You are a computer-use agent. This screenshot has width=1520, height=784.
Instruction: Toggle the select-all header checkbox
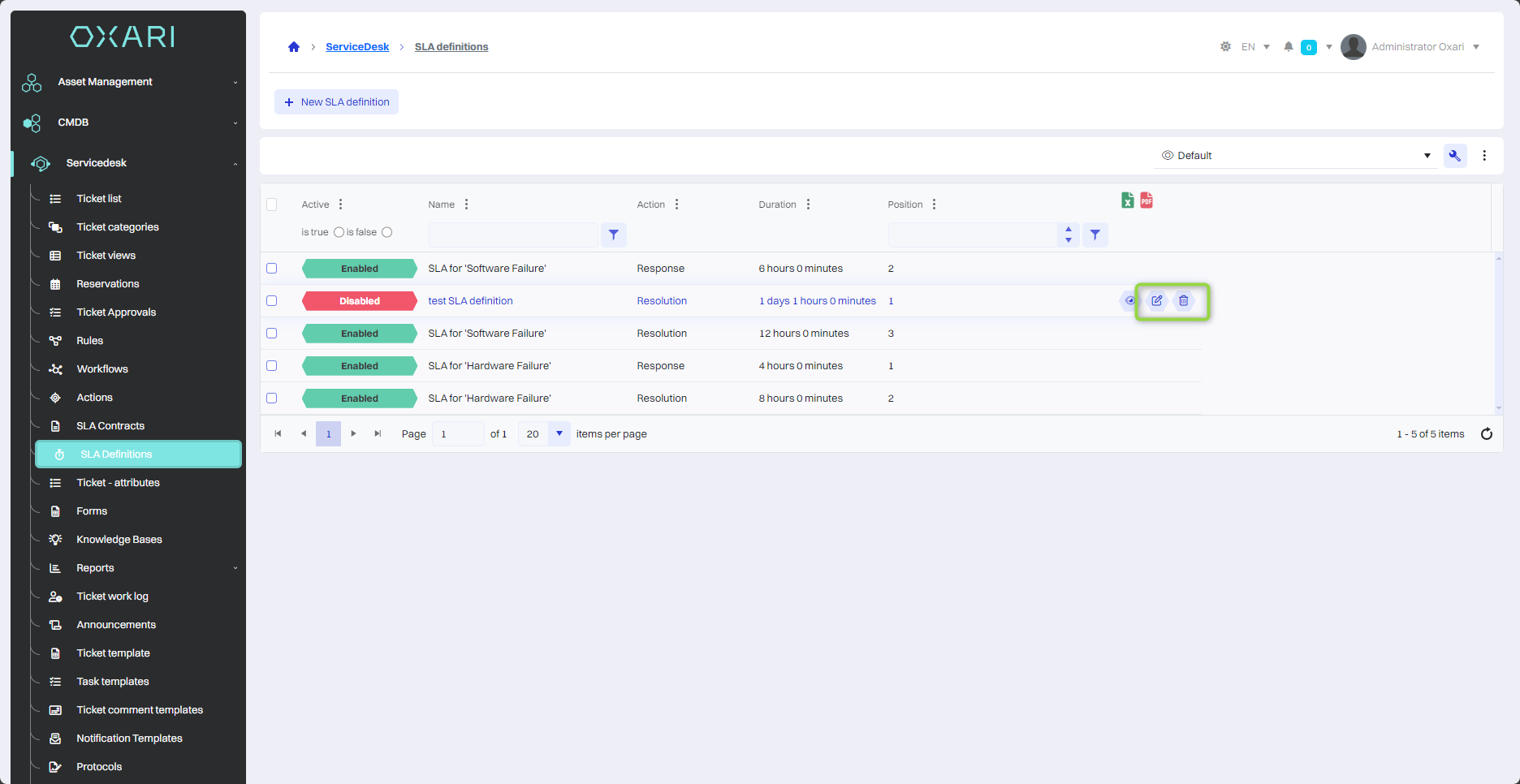point(272,205)
